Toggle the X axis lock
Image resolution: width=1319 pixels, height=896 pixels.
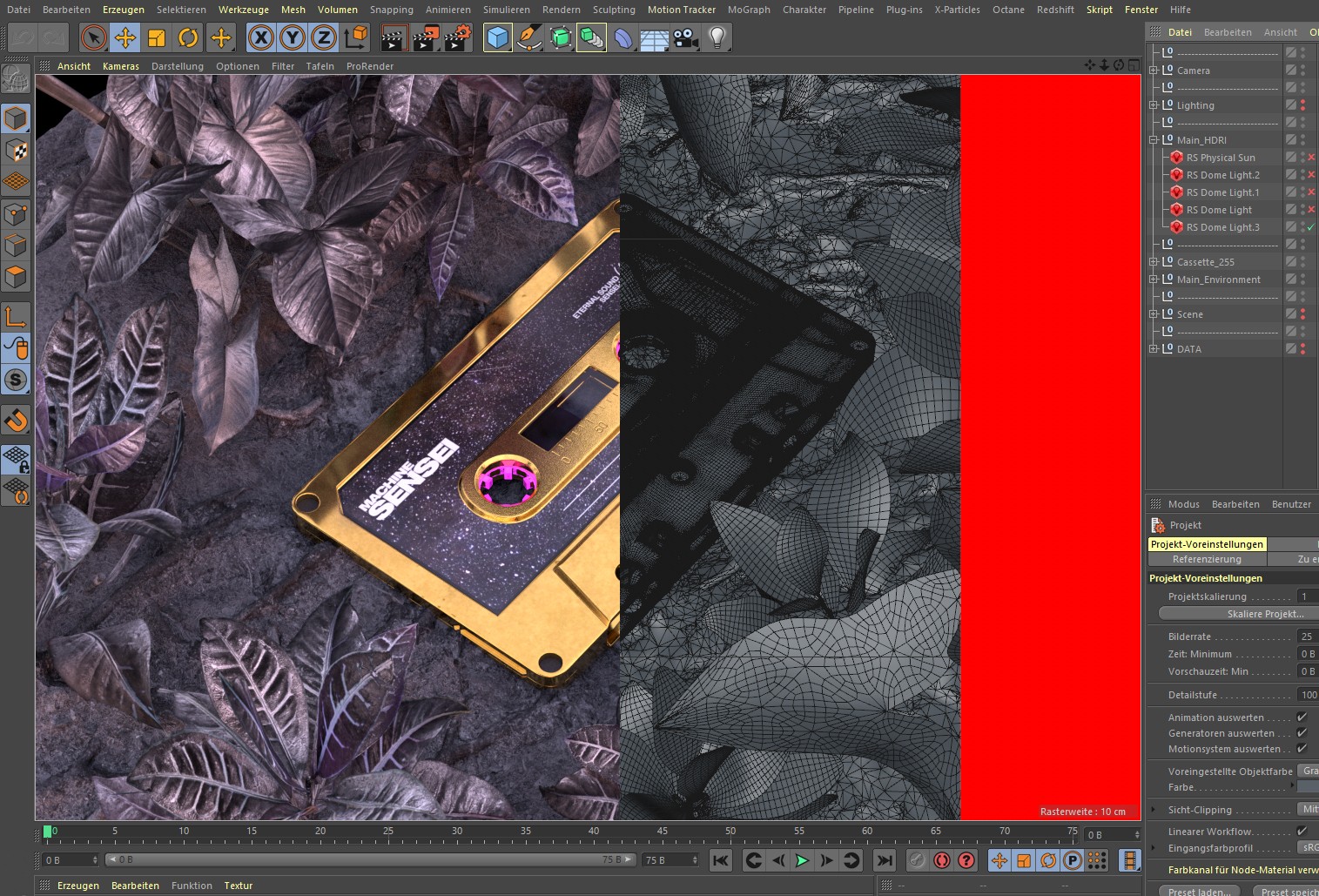point(261,37)
